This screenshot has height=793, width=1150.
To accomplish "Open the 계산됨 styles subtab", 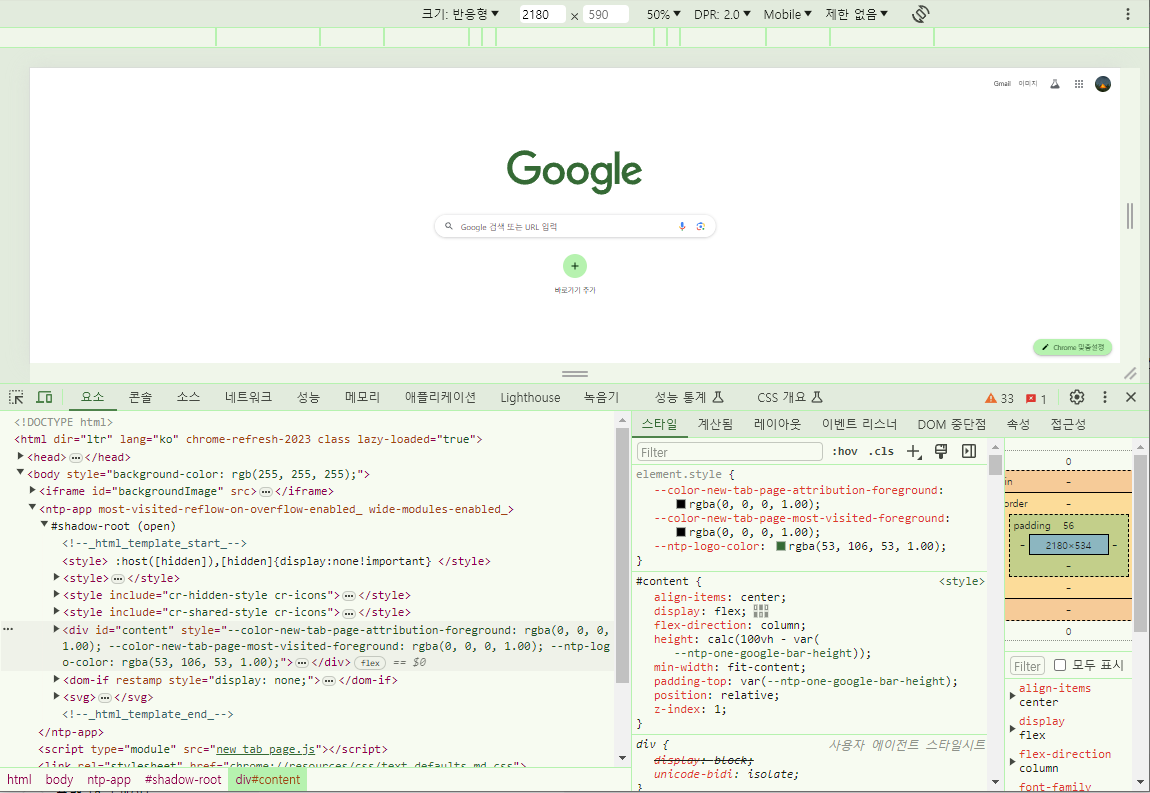I will click(x=715, y=424).
